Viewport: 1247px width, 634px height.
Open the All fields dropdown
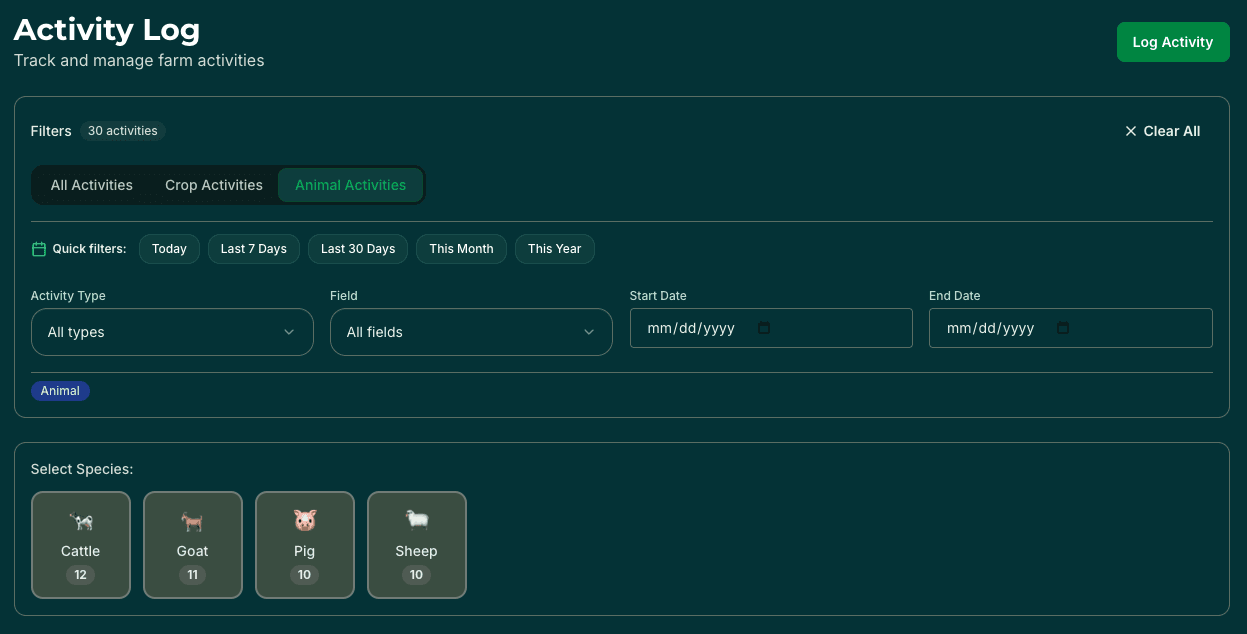(x=471, y=331)
